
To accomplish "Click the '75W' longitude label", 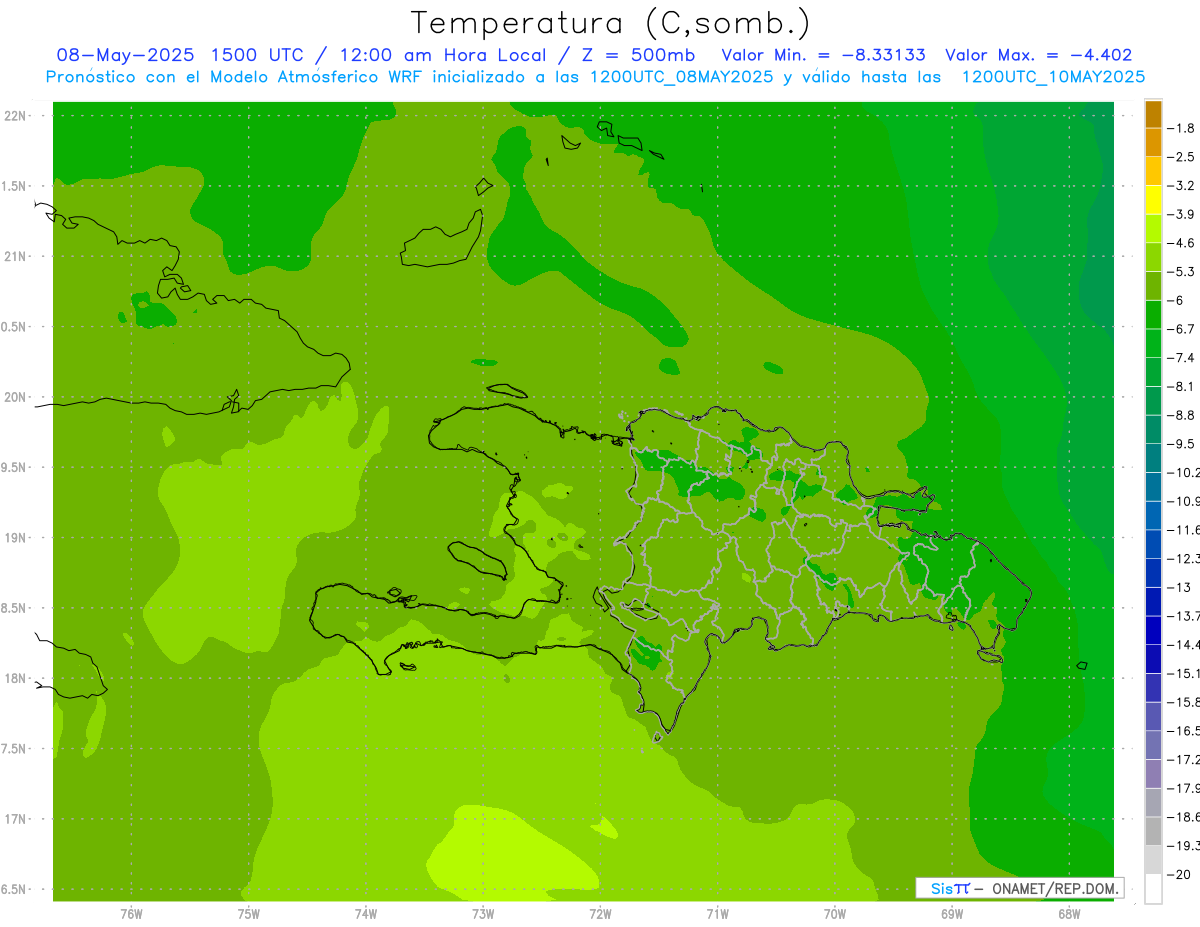I will (249, 912).
